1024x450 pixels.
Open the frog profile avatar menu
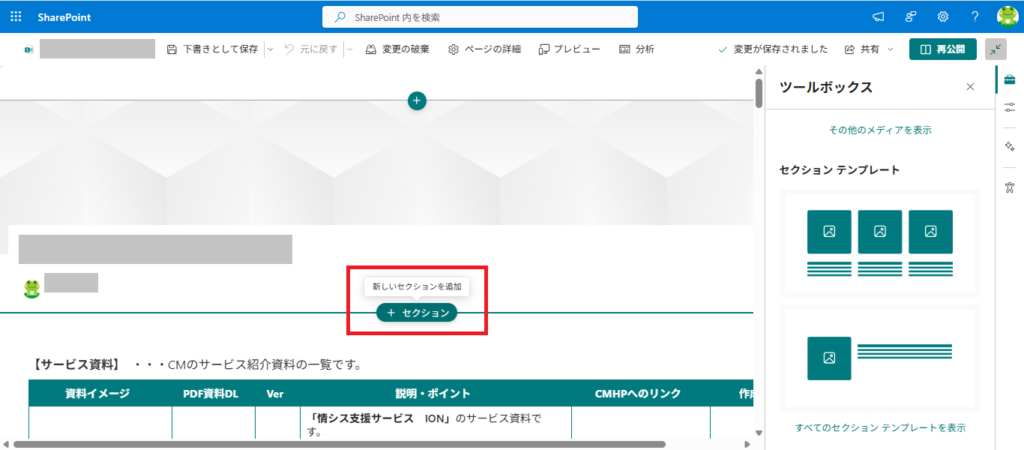[1008, 17]
